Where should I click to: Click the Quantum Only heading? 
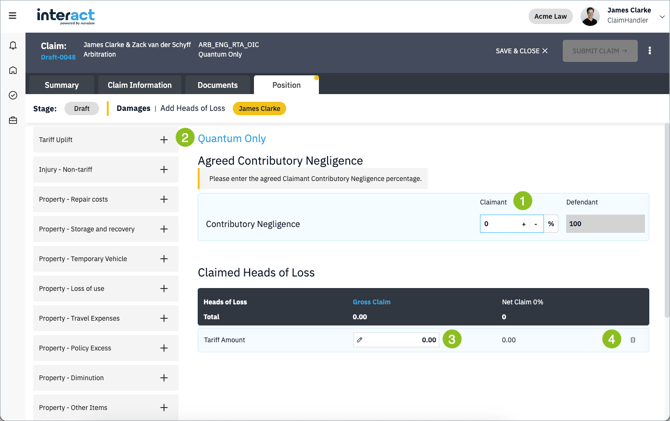pyautogui.click(x=232, y=138)
